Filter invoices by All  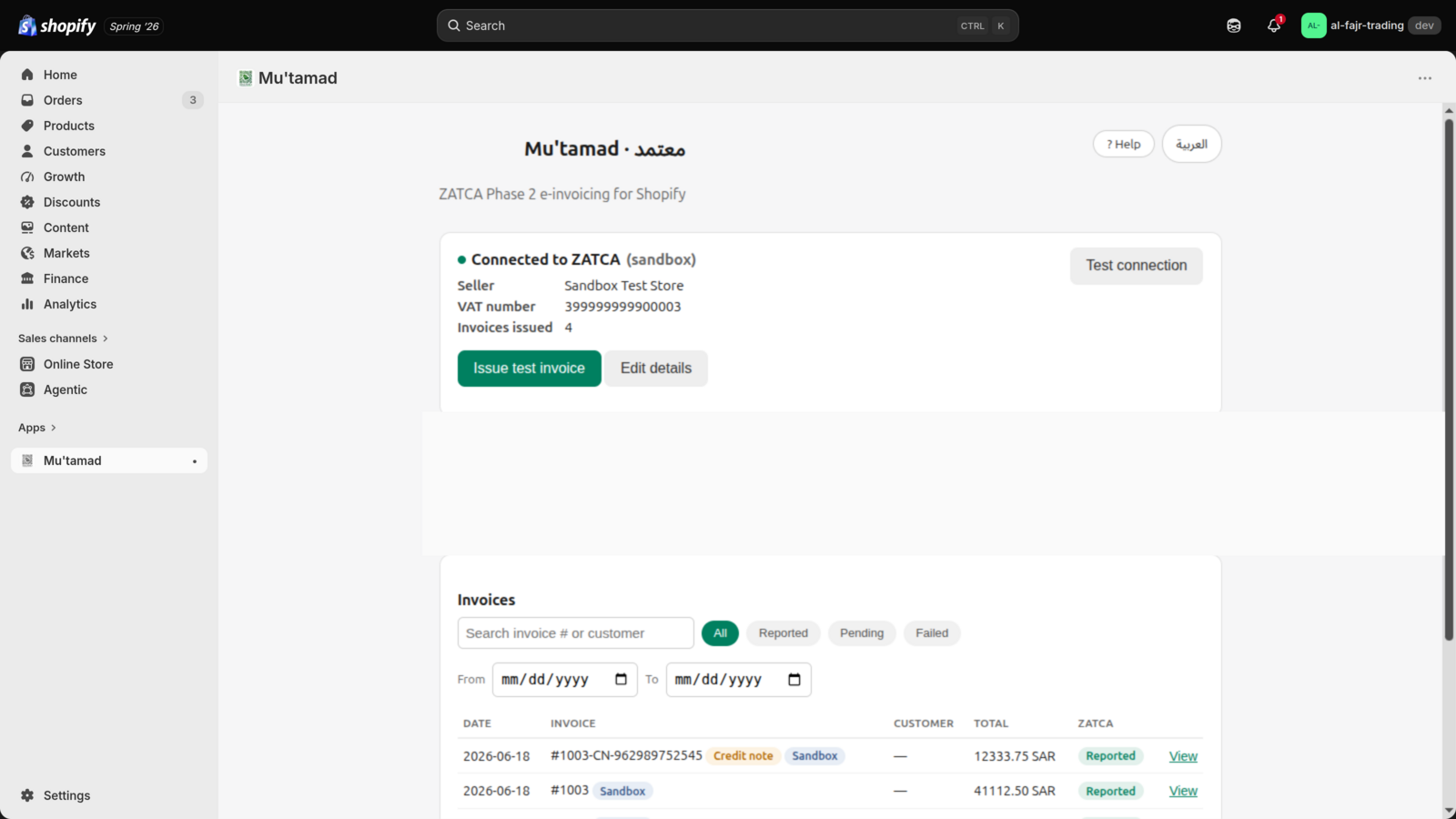720,633
